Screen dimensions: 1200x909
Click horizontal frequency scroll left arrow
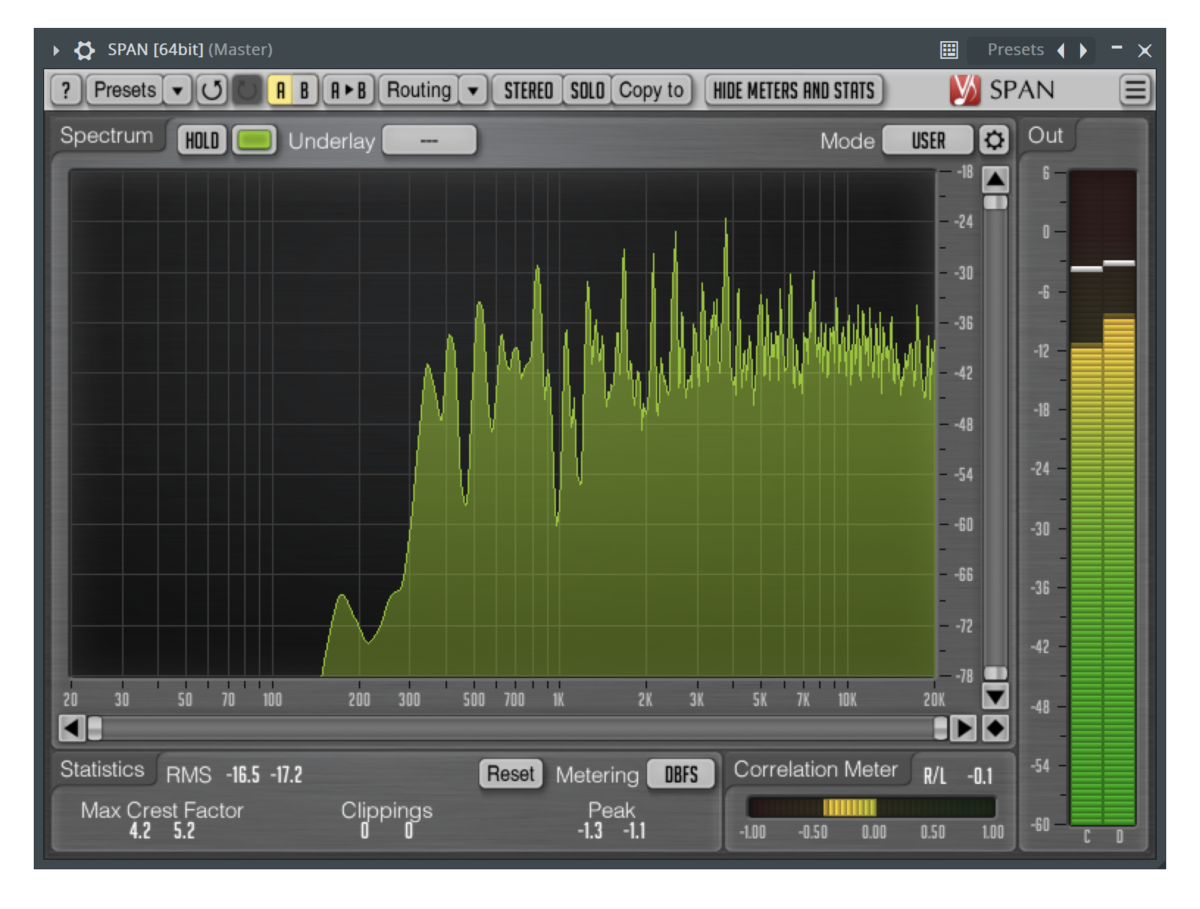pos(71,728)
